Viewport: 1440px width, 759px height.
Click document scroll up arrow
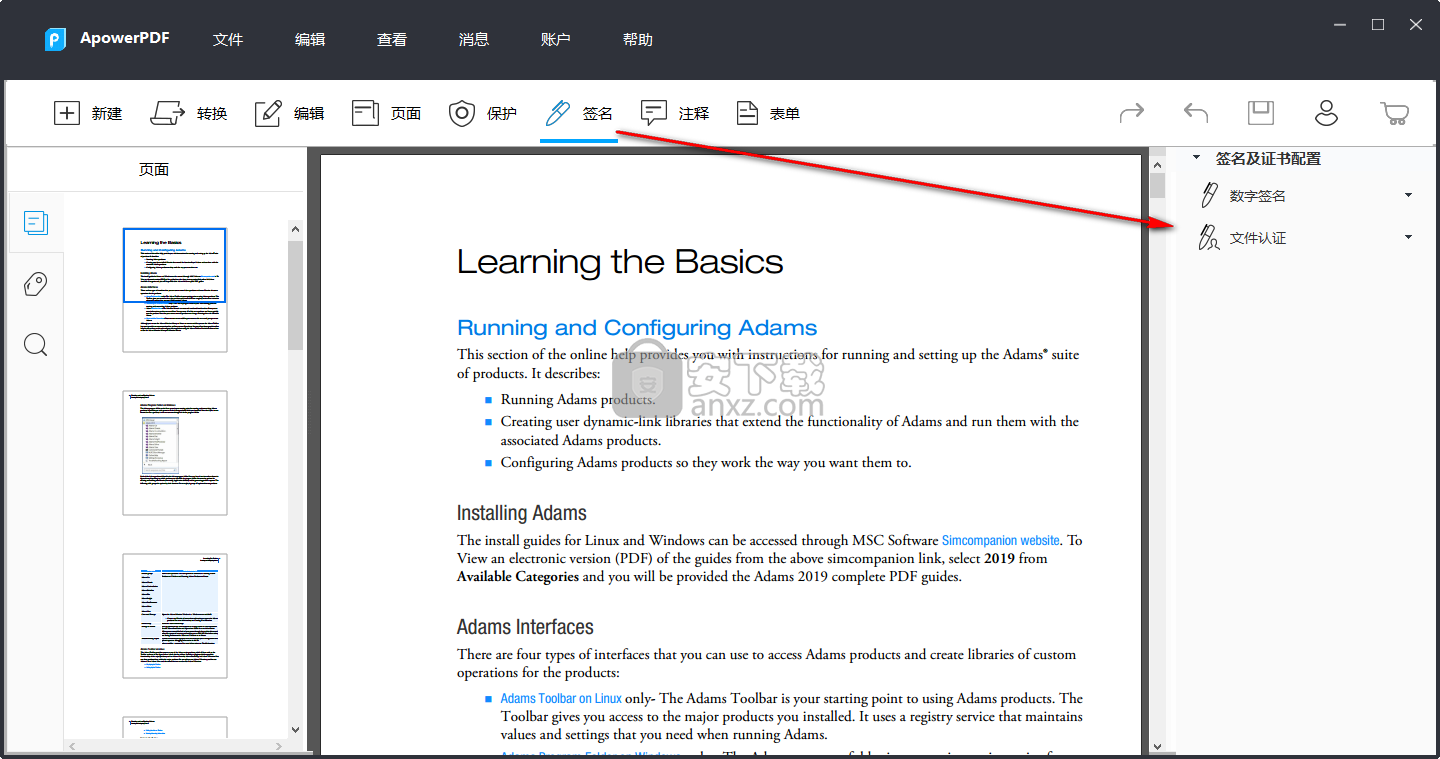coord(1157,163)
